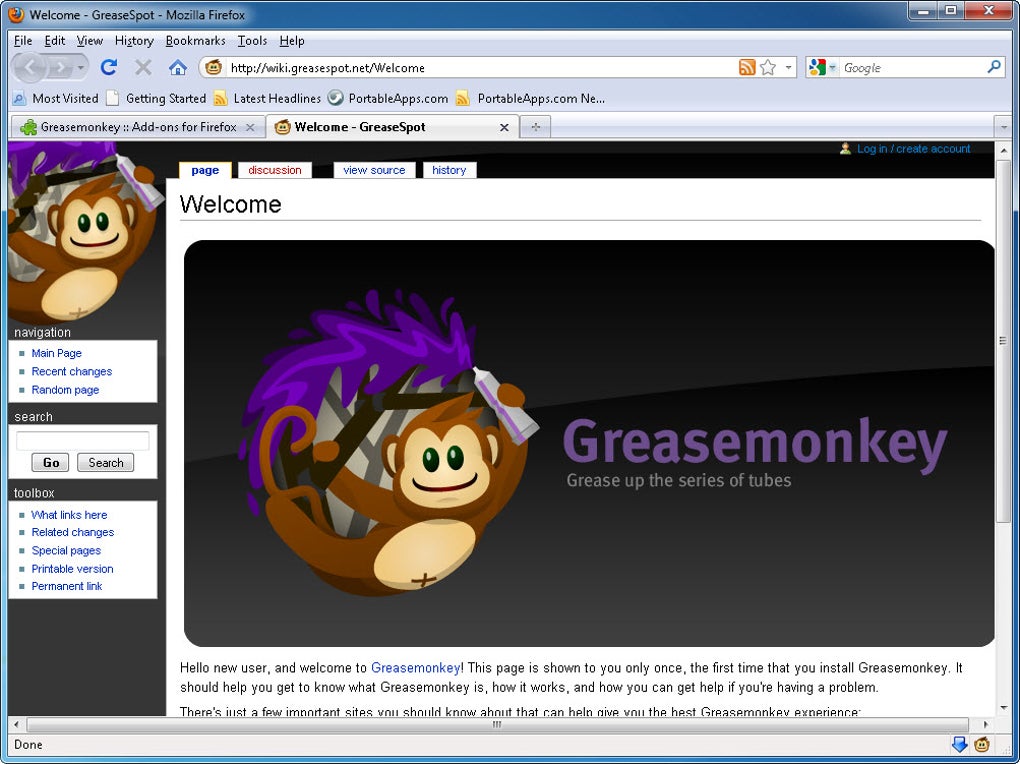Click the Log in / create account link
Screen dimensions: 1020x764
[913, 148]
